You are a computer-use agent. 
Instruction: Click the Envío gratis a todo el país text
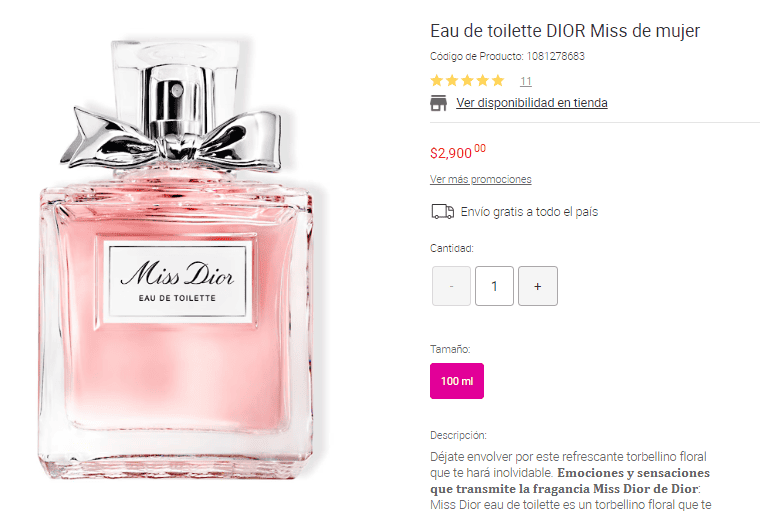click(529, 212)
